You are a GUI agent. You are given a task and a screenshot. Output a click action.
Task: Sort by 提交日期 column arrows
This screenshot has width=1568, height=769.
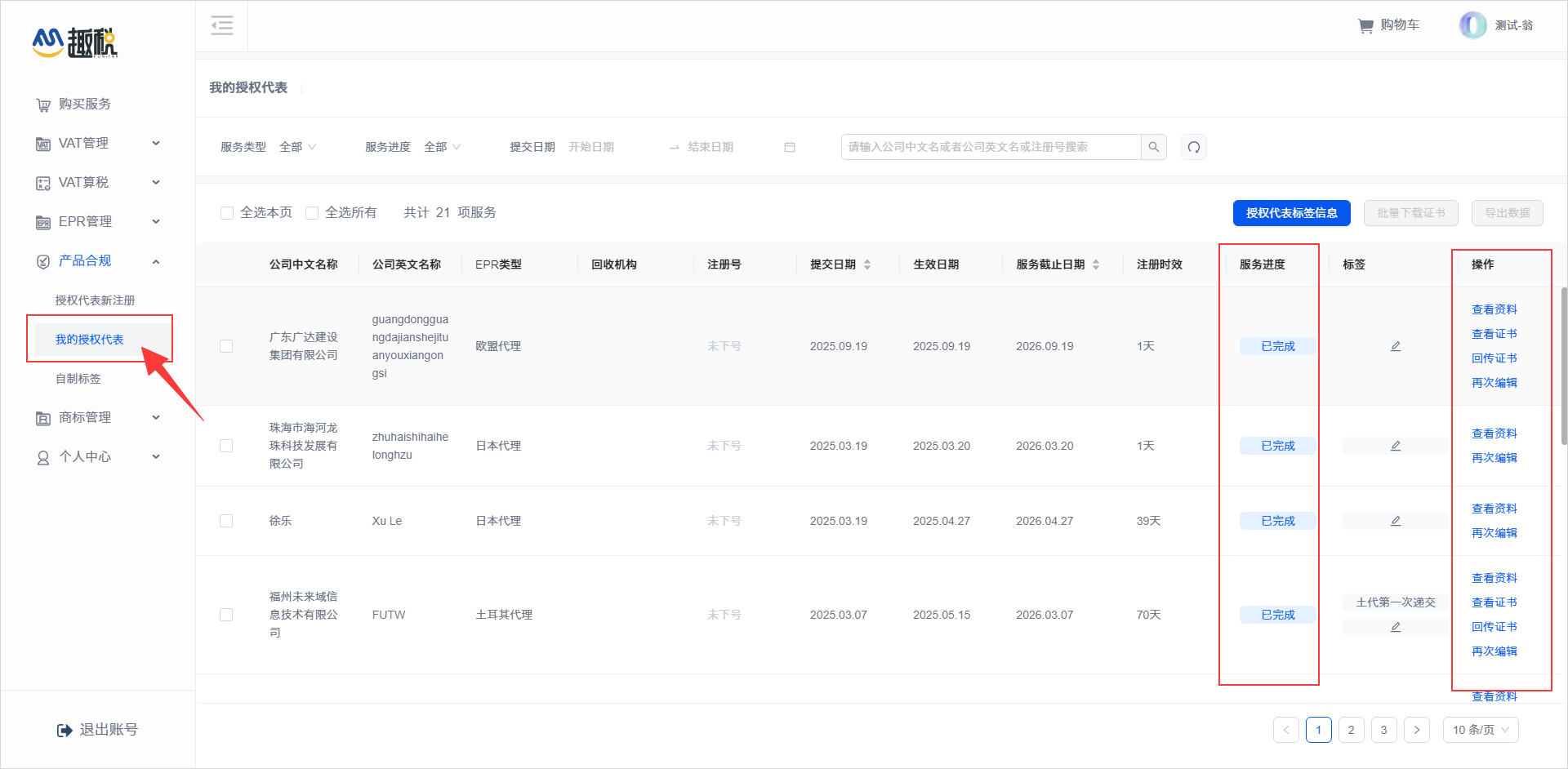click(866, 264)
